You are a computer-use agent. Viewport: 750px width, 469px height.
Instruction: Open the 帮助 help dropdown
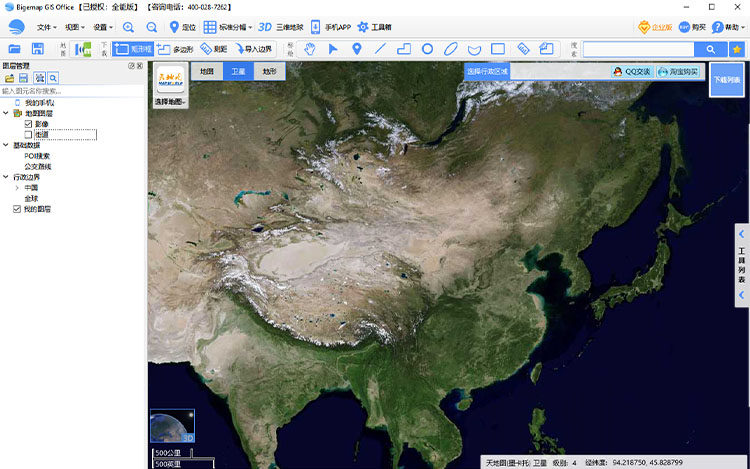(x=728, y=27)
